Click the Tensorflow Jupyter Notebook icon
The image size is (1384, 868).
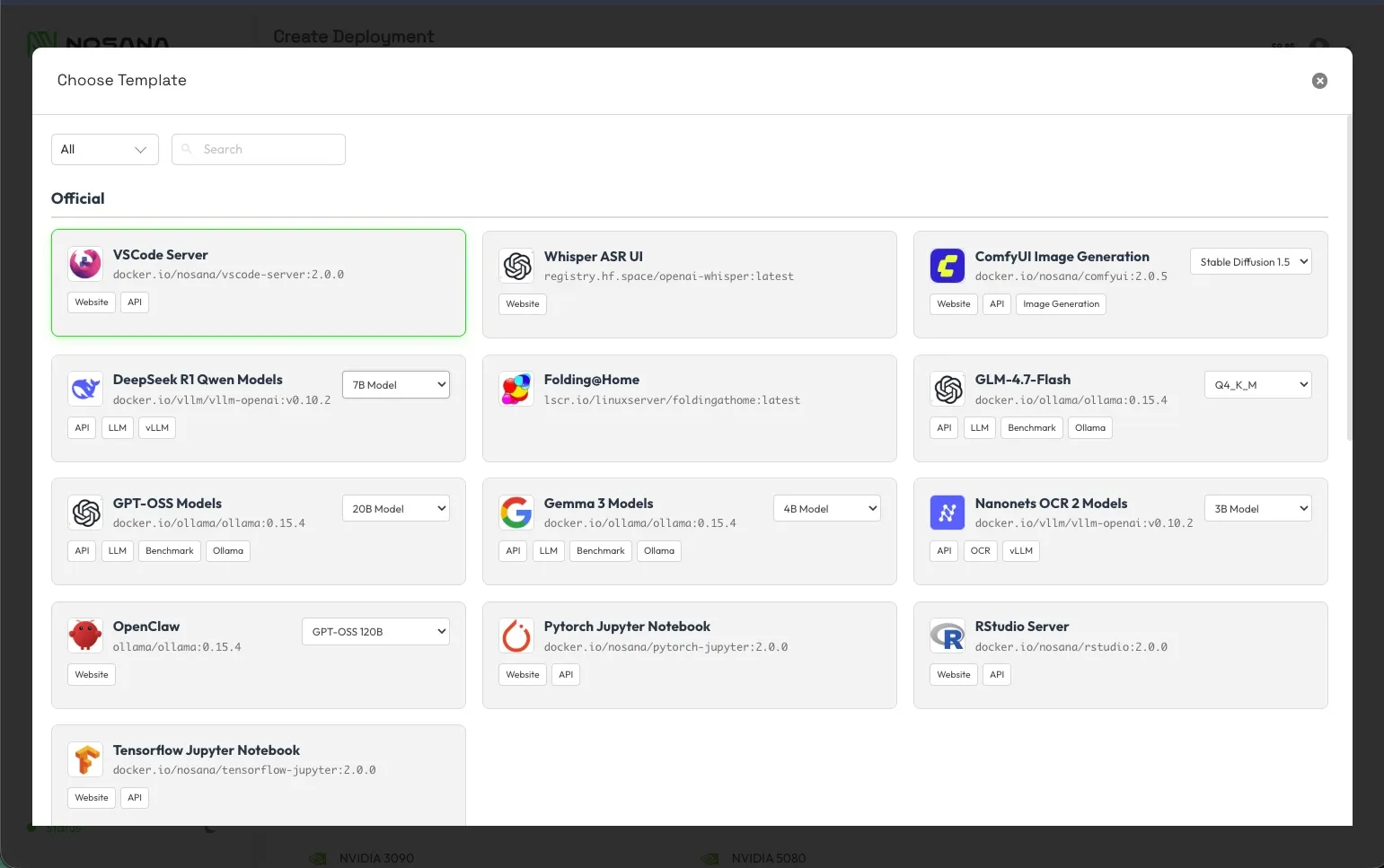click(85, 759)
